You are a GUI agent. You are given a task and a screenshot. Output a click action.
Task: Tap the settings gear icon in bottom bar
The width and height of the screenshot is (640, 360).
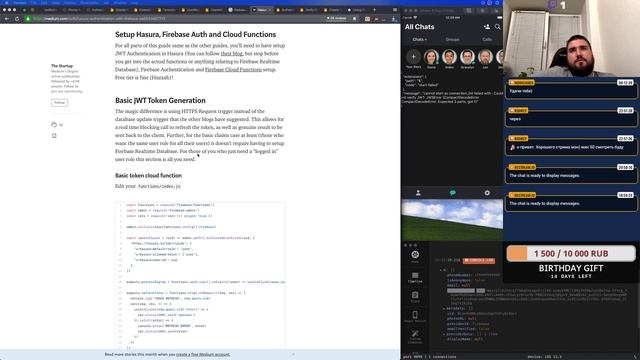point(487,193)
